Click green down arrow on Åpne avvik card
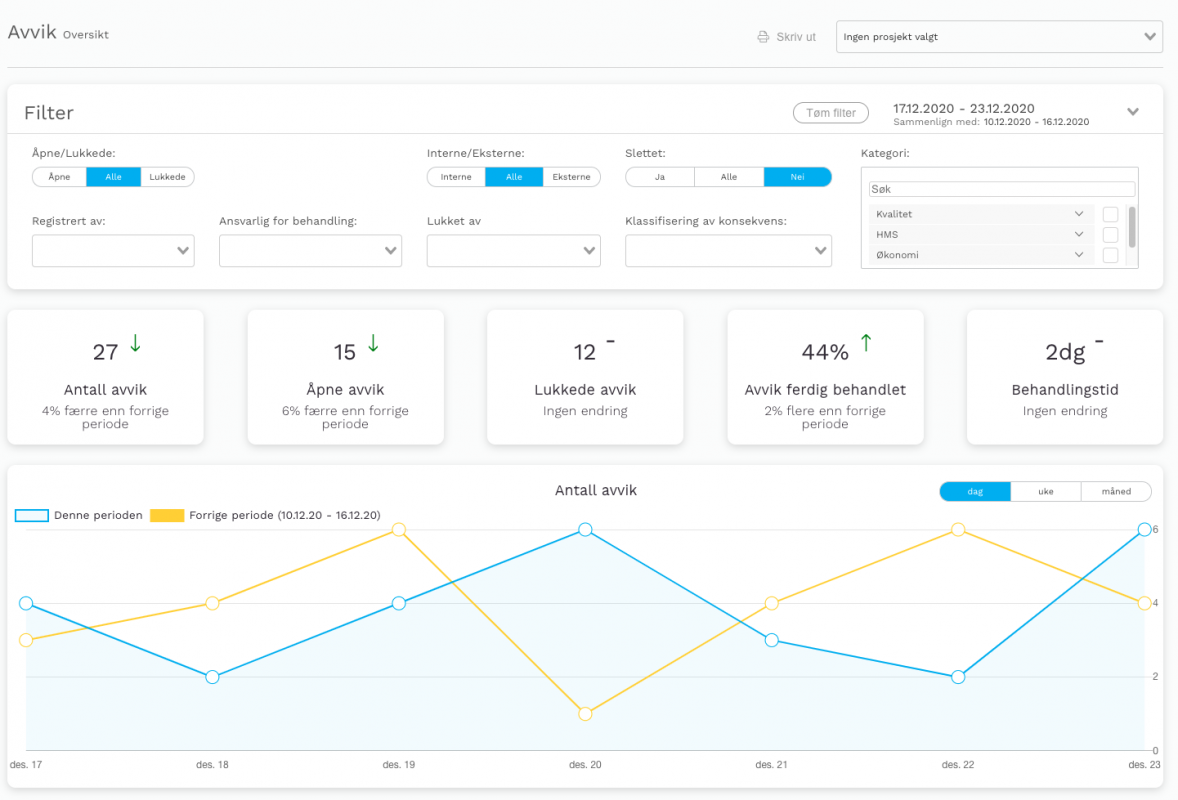 tap(373, 343)
